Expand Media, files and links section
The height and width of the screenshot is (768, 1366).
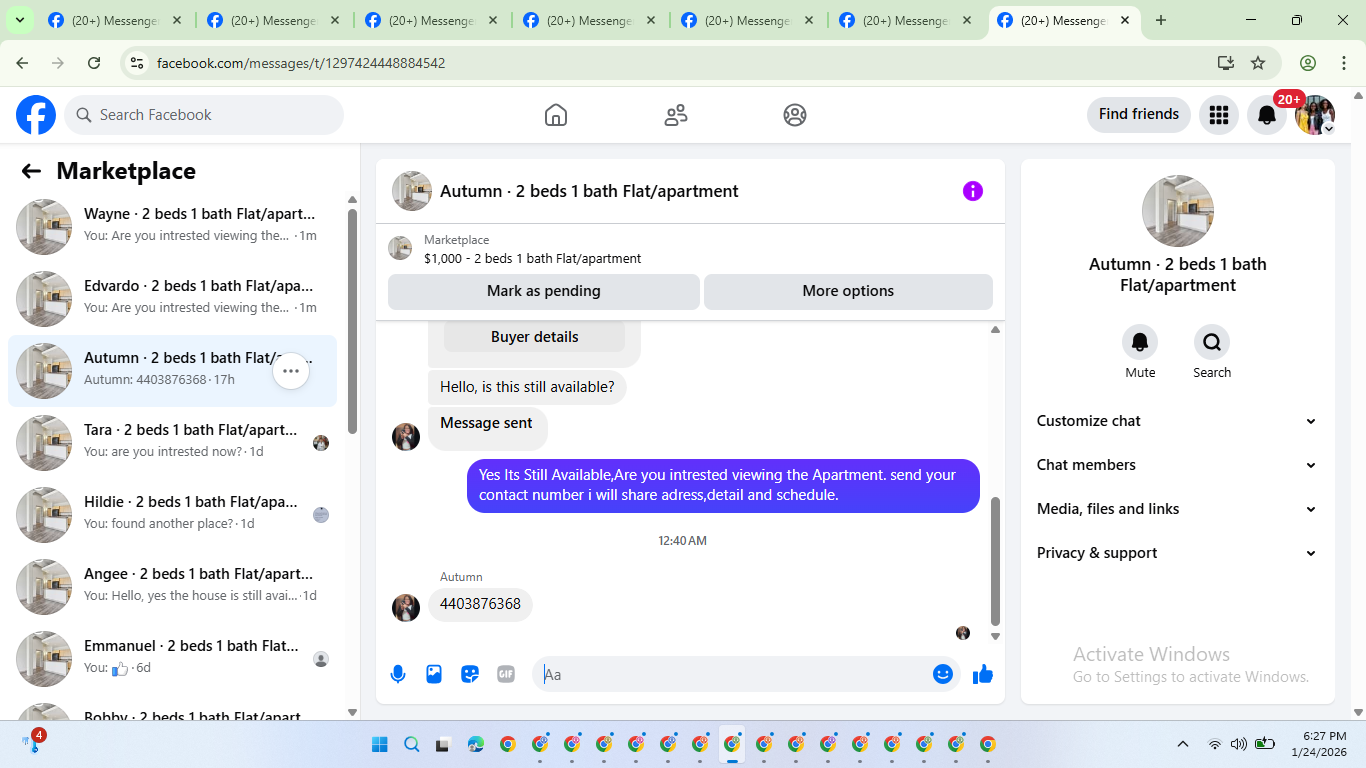(1178, 509)
